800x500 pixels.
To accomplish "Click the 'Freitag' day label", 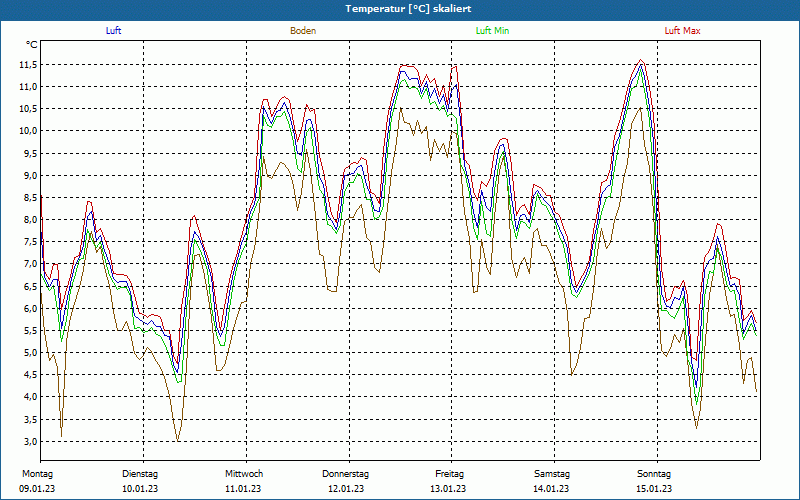I will pyautogui.click(x=449, y=474).
